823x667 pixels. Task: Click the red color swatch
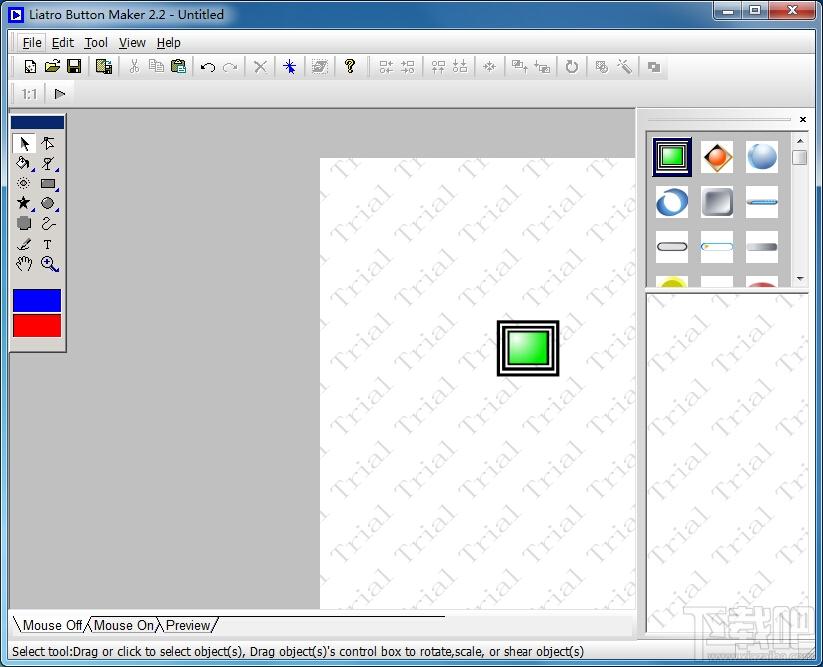tap(37, 325)
